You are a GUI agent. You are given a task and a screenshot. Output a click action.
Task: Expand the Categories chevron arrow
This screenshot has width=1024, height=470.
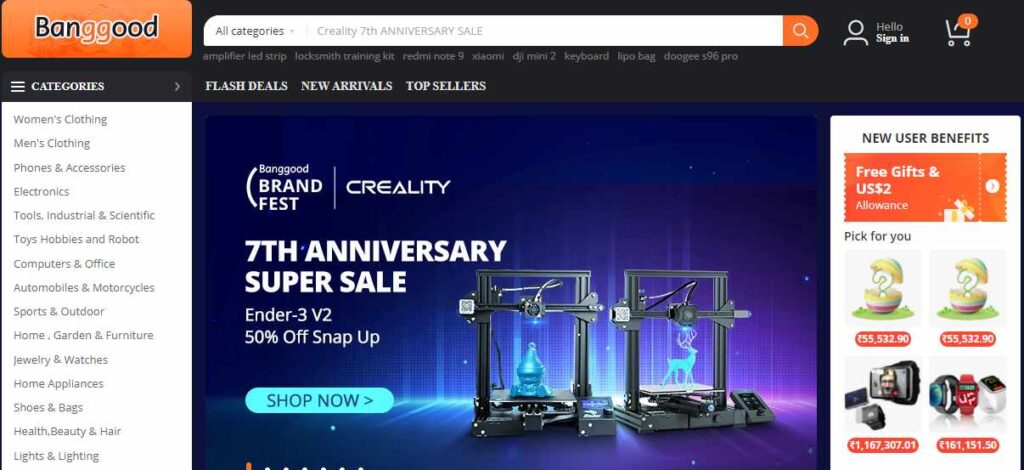coord(177,86)
